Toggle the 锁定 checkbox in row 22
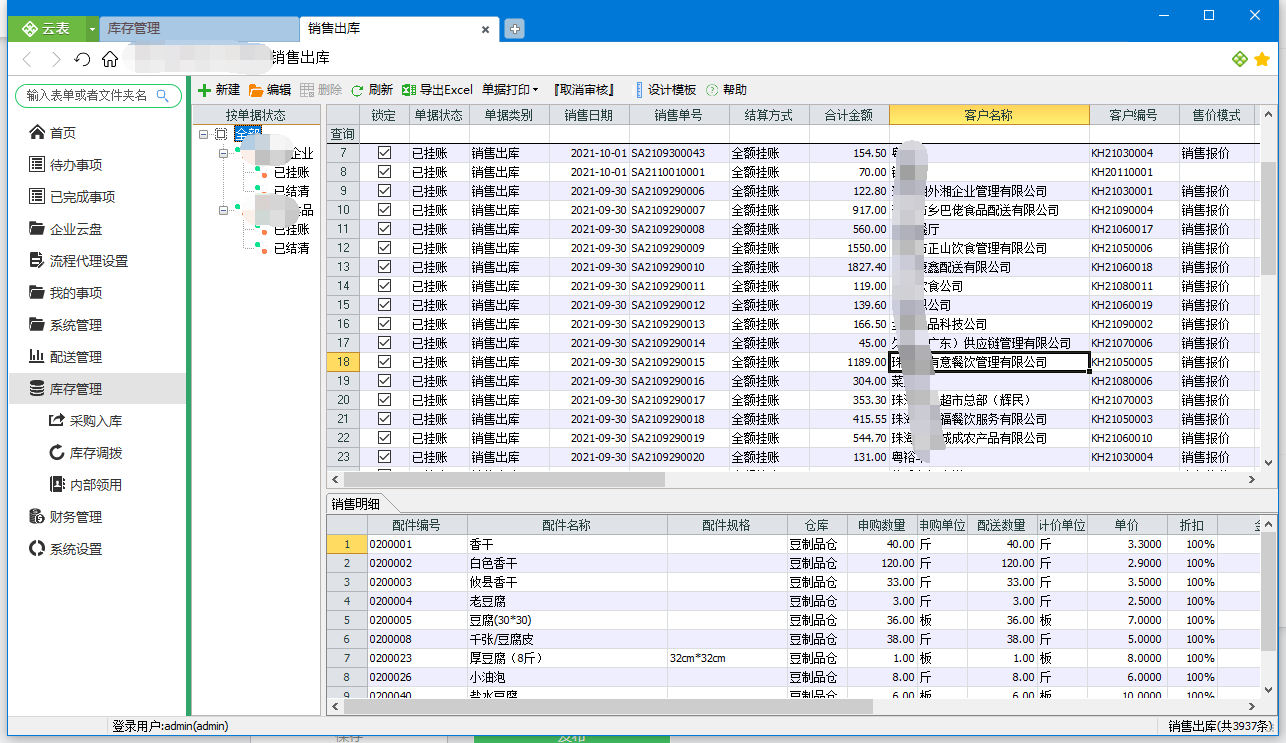Screen dimensions: 1286x743 tap(384, 438)
